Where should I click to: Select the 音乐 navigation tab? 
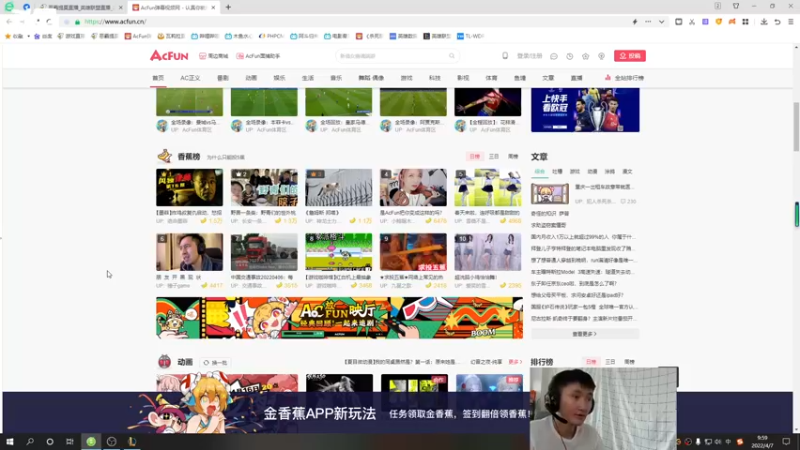point(336,78)
